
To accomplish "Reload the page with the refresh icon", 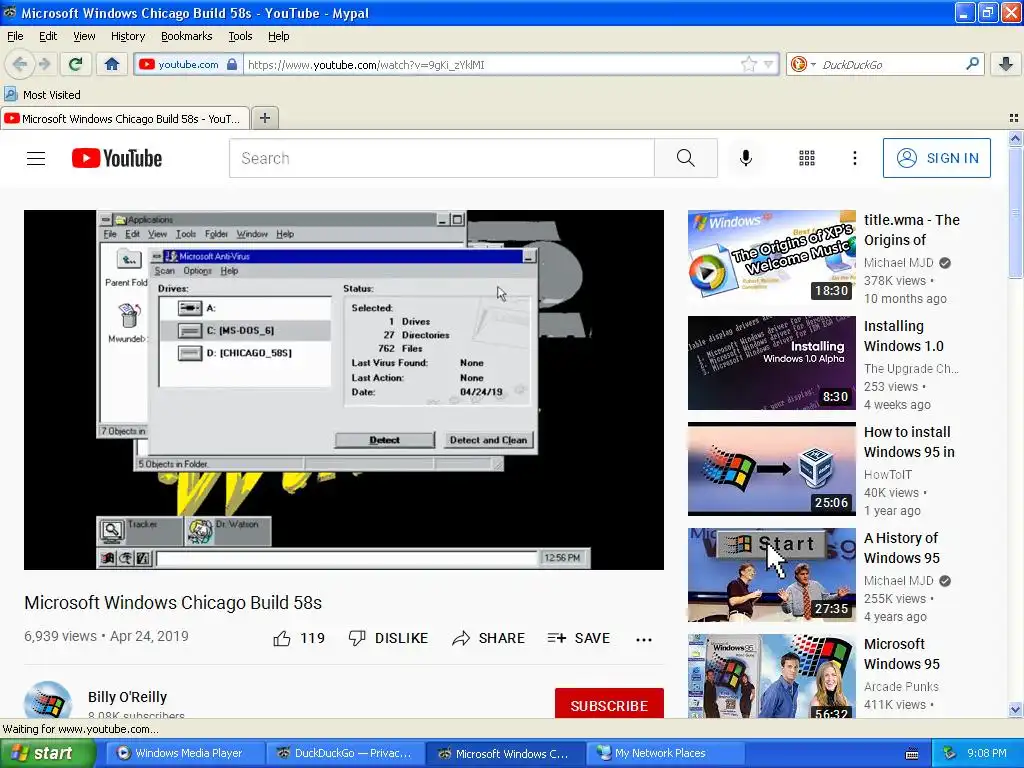I will (75, 64).
